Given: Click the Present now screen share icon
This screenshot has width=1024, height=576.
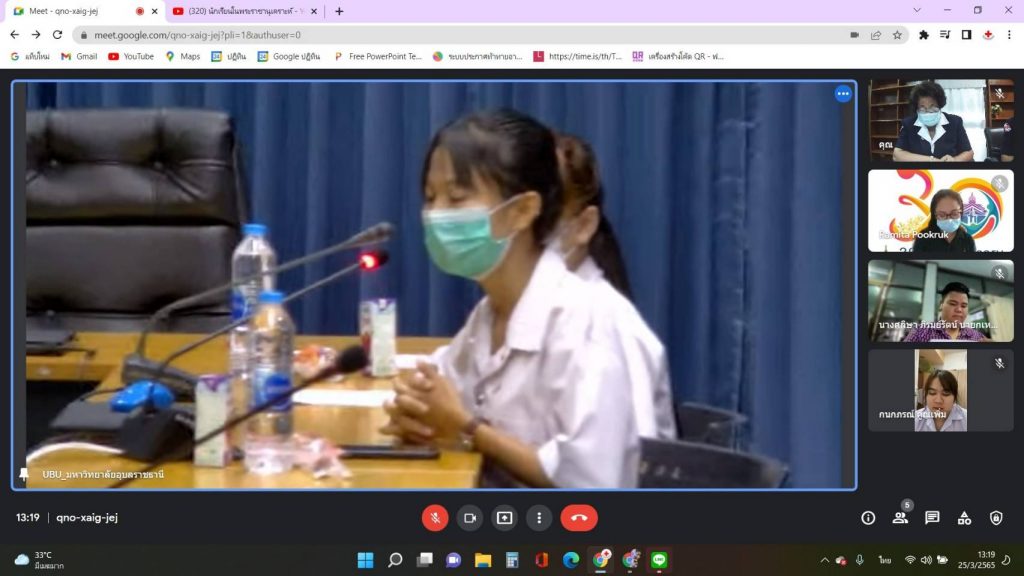Looking at the screenshot, I should coord(504,518).
